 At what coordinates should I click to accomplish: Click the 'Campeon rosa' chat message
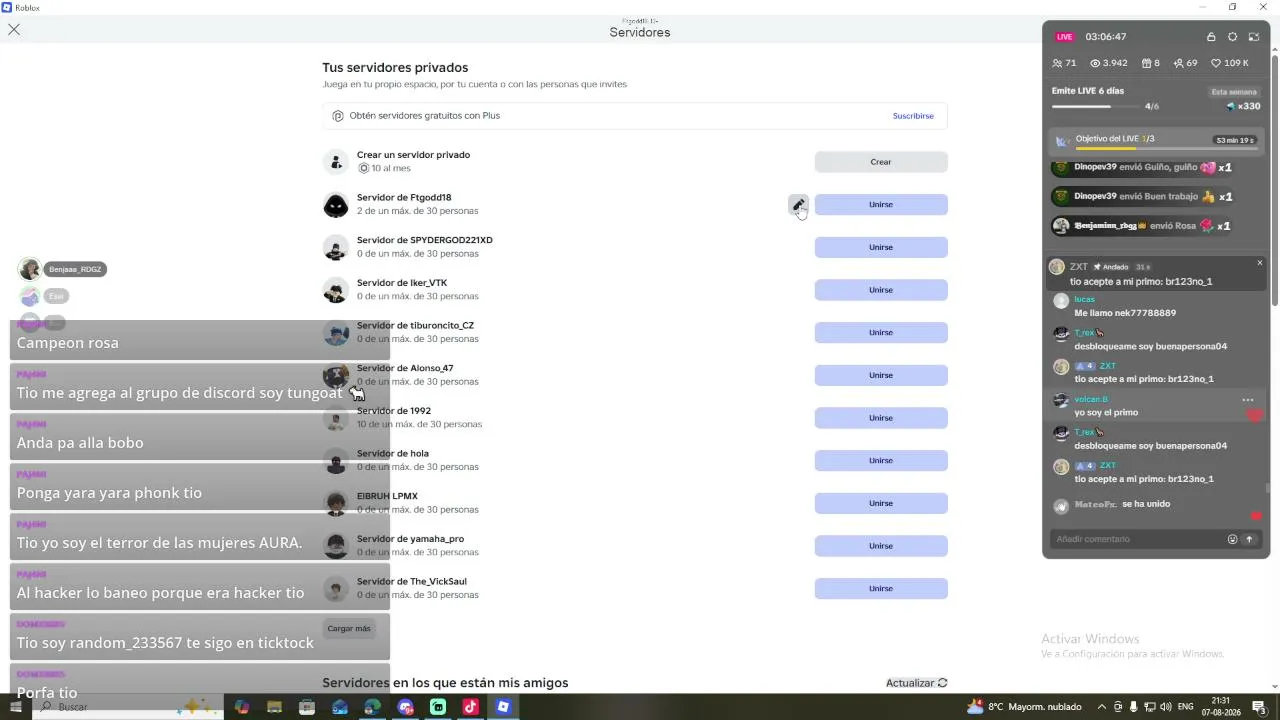[68, 343]
